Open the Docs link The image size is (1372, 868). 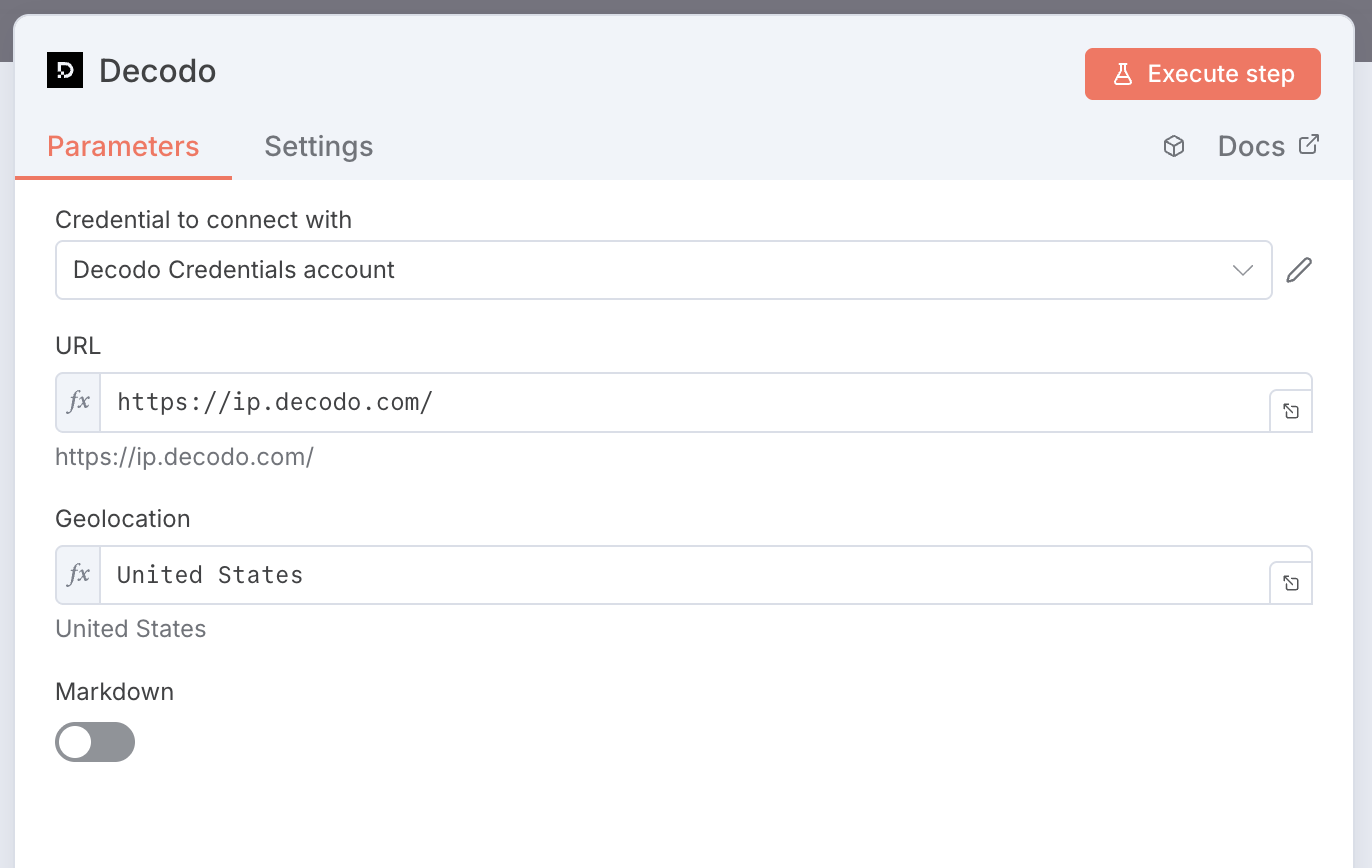point(1268,146)
